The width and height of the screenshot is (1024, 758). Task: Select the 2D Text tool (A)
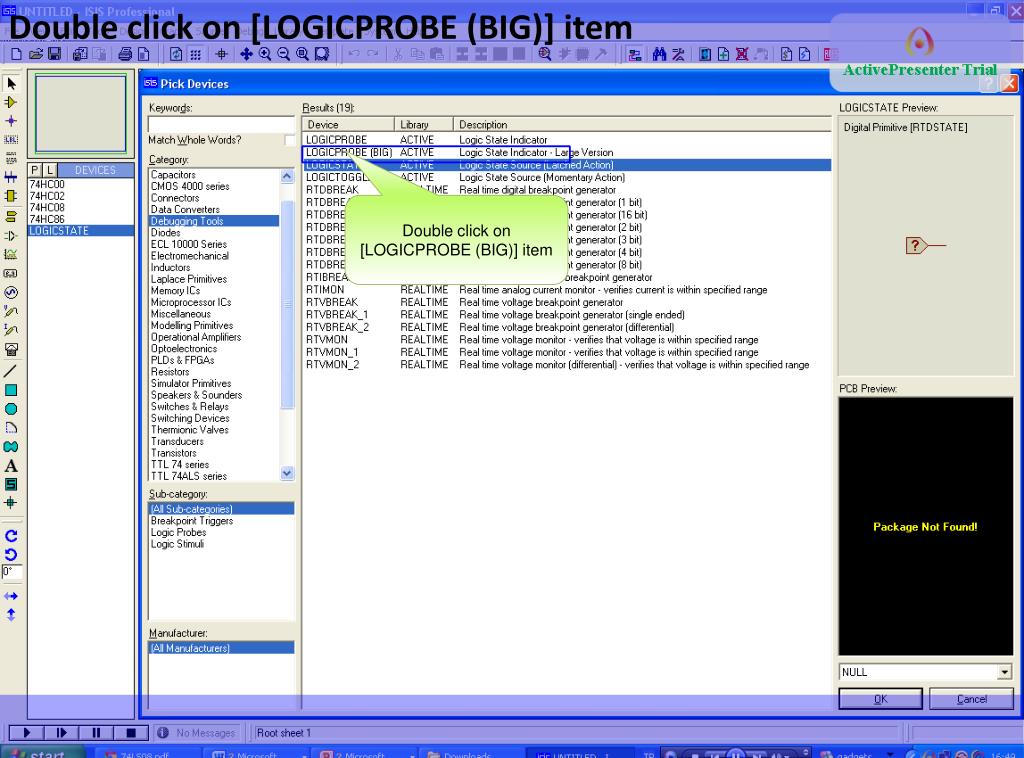[11, 466]
